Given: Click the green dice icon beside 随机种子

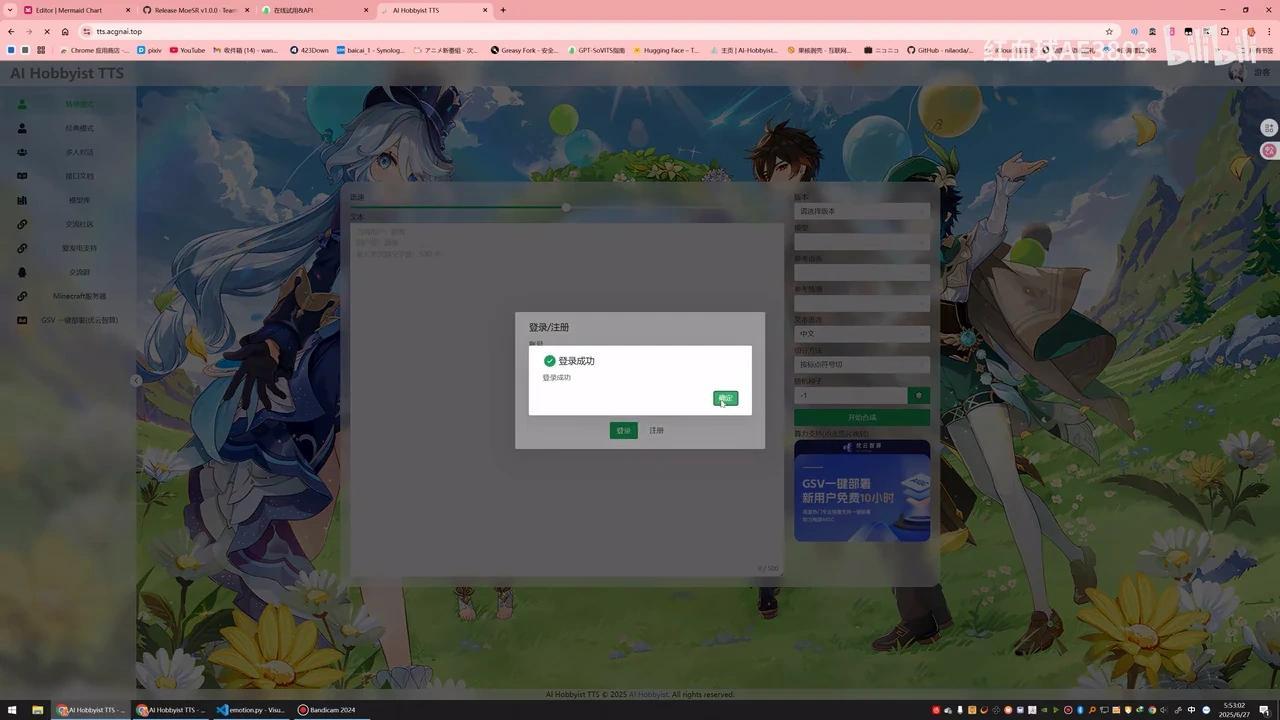Looking at the screenshot, I should tap(917, 395).
